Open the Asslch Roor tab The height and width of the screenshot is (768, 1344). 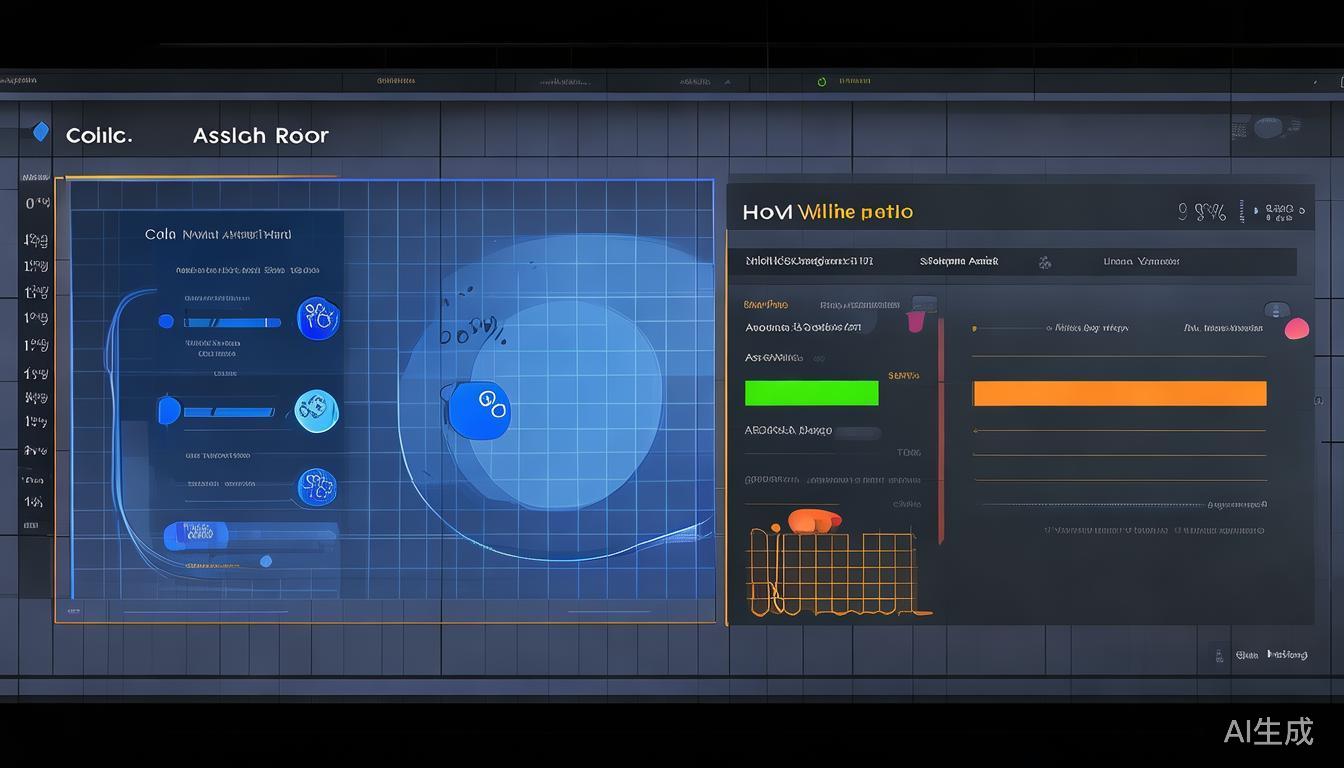[260, 136]
